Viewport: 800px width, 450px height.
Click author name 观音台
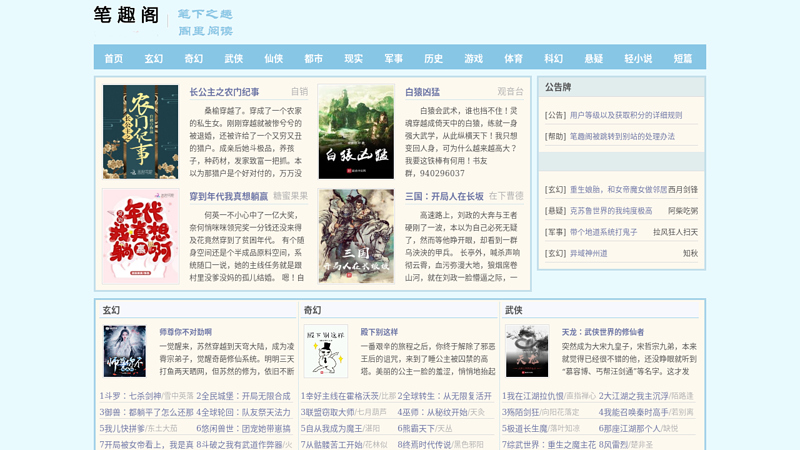[x=510, y=92]
